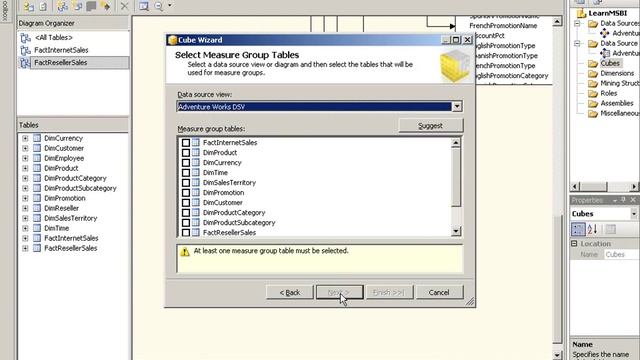This screenshot has width=640, height=360.
Task: Open the Roles folder in Solution Explorer
Action: [x=593, y=93]
